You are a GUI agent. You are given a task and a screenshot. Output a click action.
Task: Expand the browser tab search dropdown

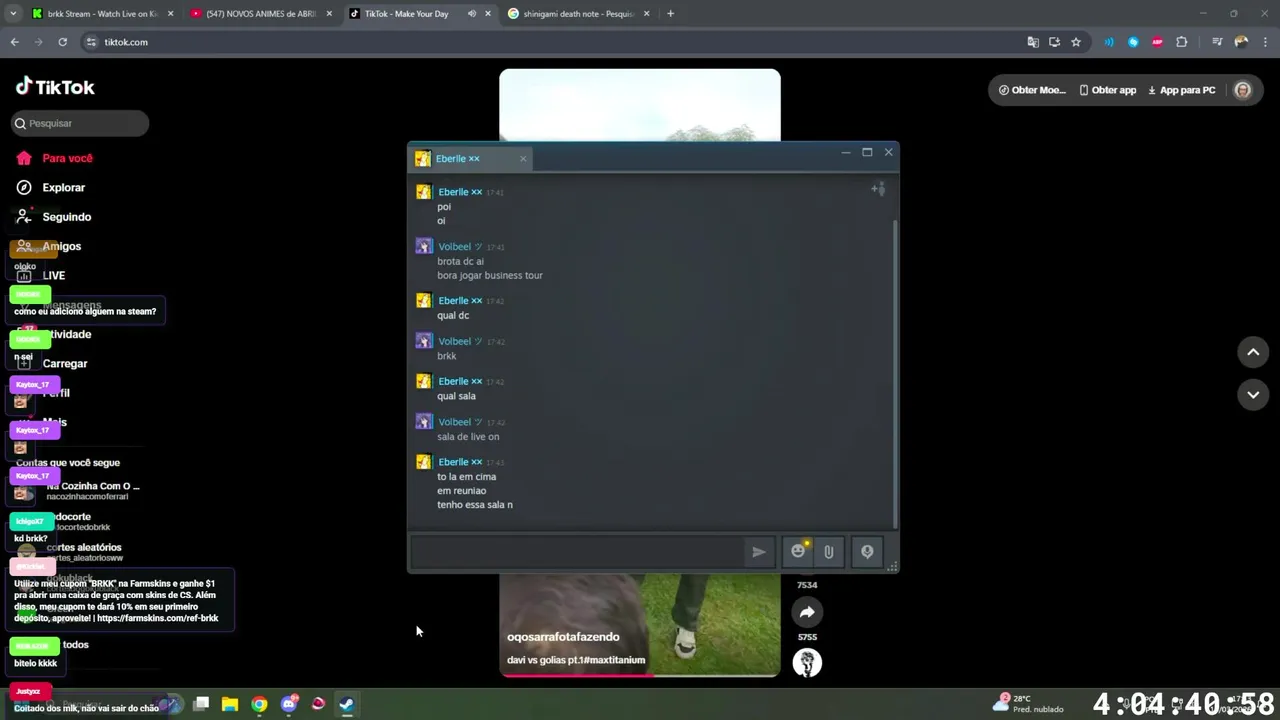(x=13, y=14)
